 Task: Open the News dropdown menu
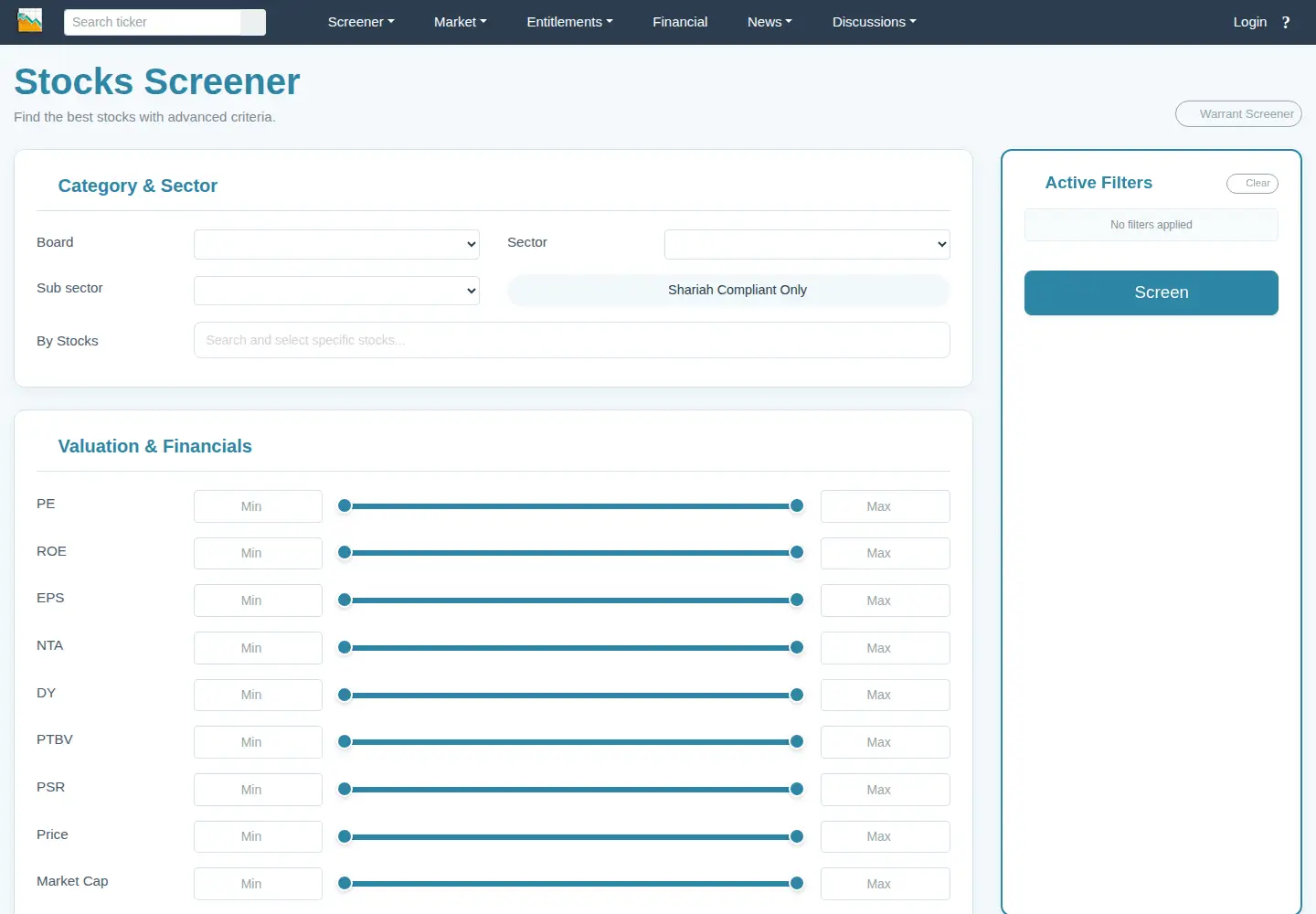(x=769, y=22)
